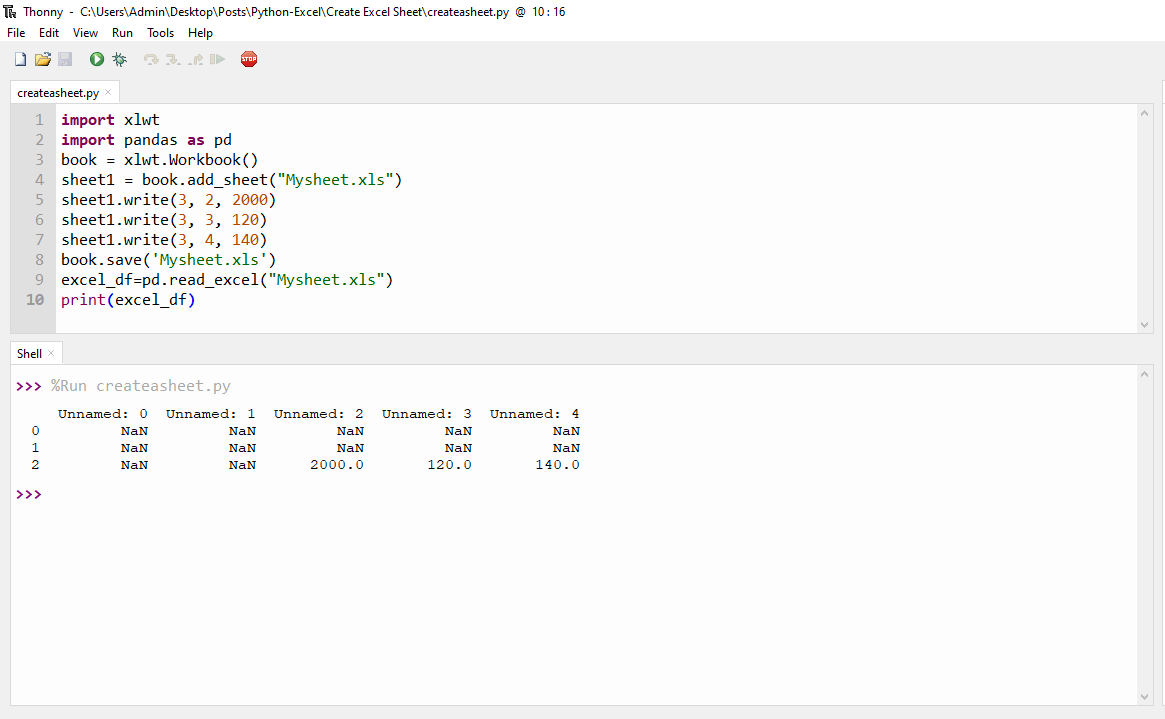Image resolution: width=1165 pixels, height=719 pixels.
Task: Click the Step over debug icon
Action: click(x=151, y=59)
